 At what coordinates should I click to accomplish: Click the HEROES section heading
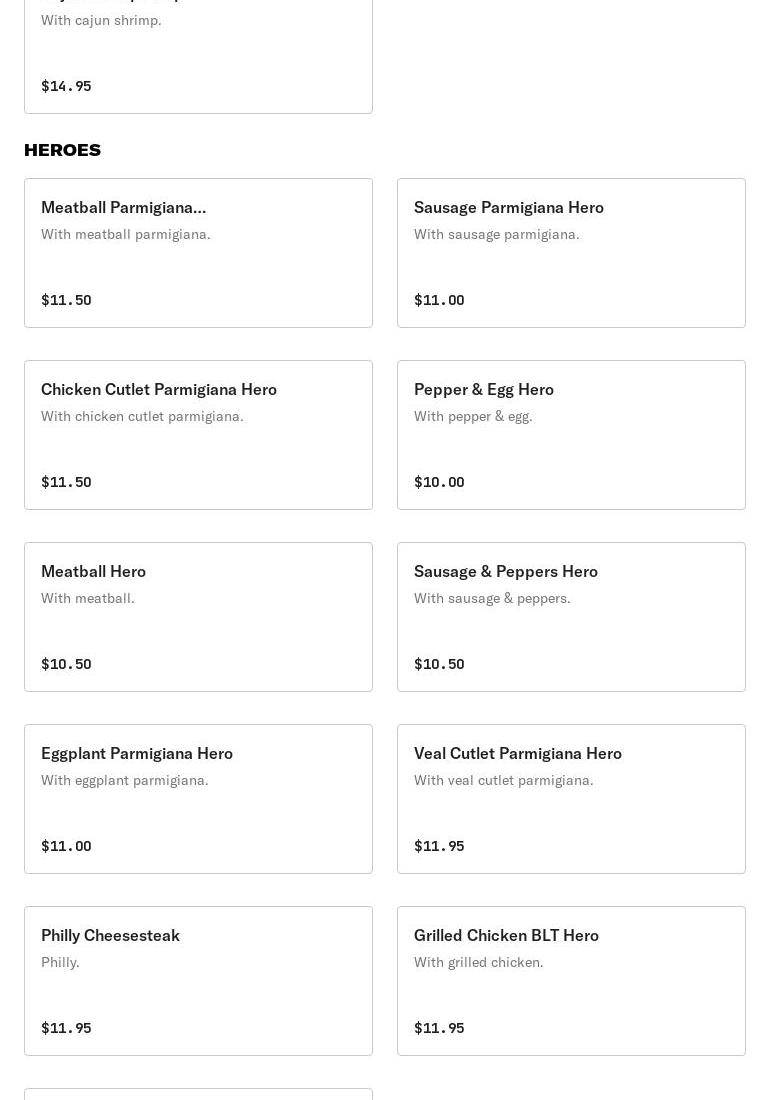(62, 150)
